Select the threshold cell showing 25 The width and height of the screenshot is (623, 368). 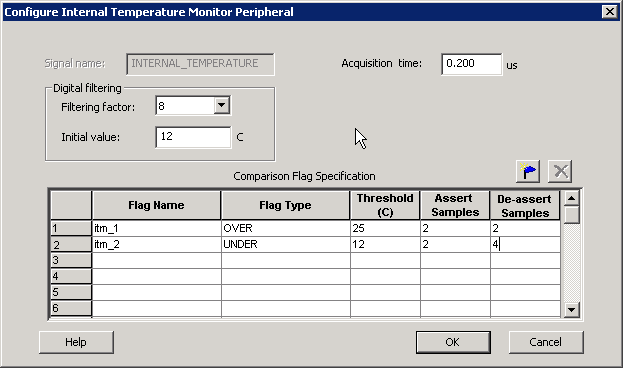[385, 229]
